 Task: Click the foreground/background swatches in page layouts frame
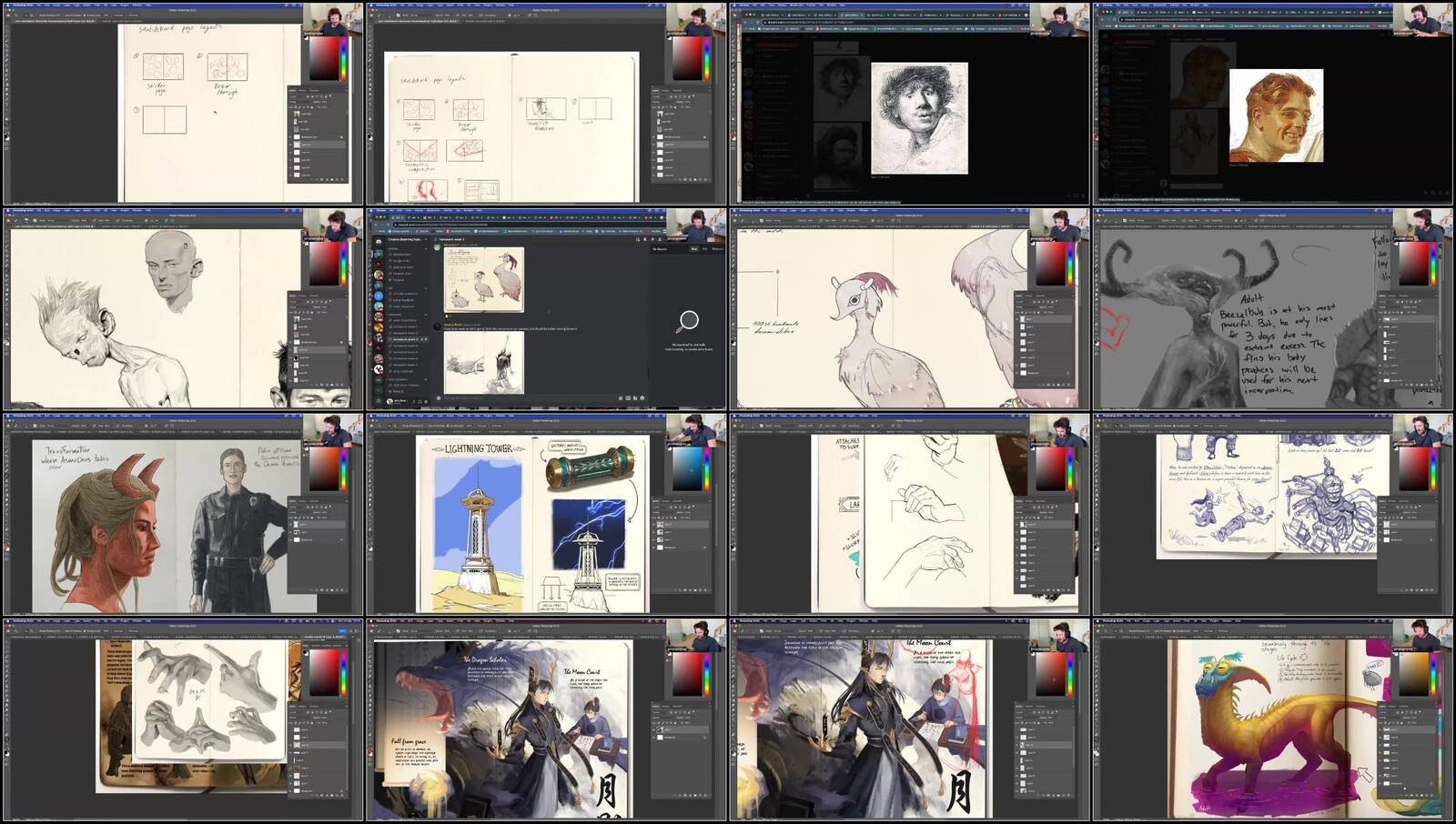6,136
